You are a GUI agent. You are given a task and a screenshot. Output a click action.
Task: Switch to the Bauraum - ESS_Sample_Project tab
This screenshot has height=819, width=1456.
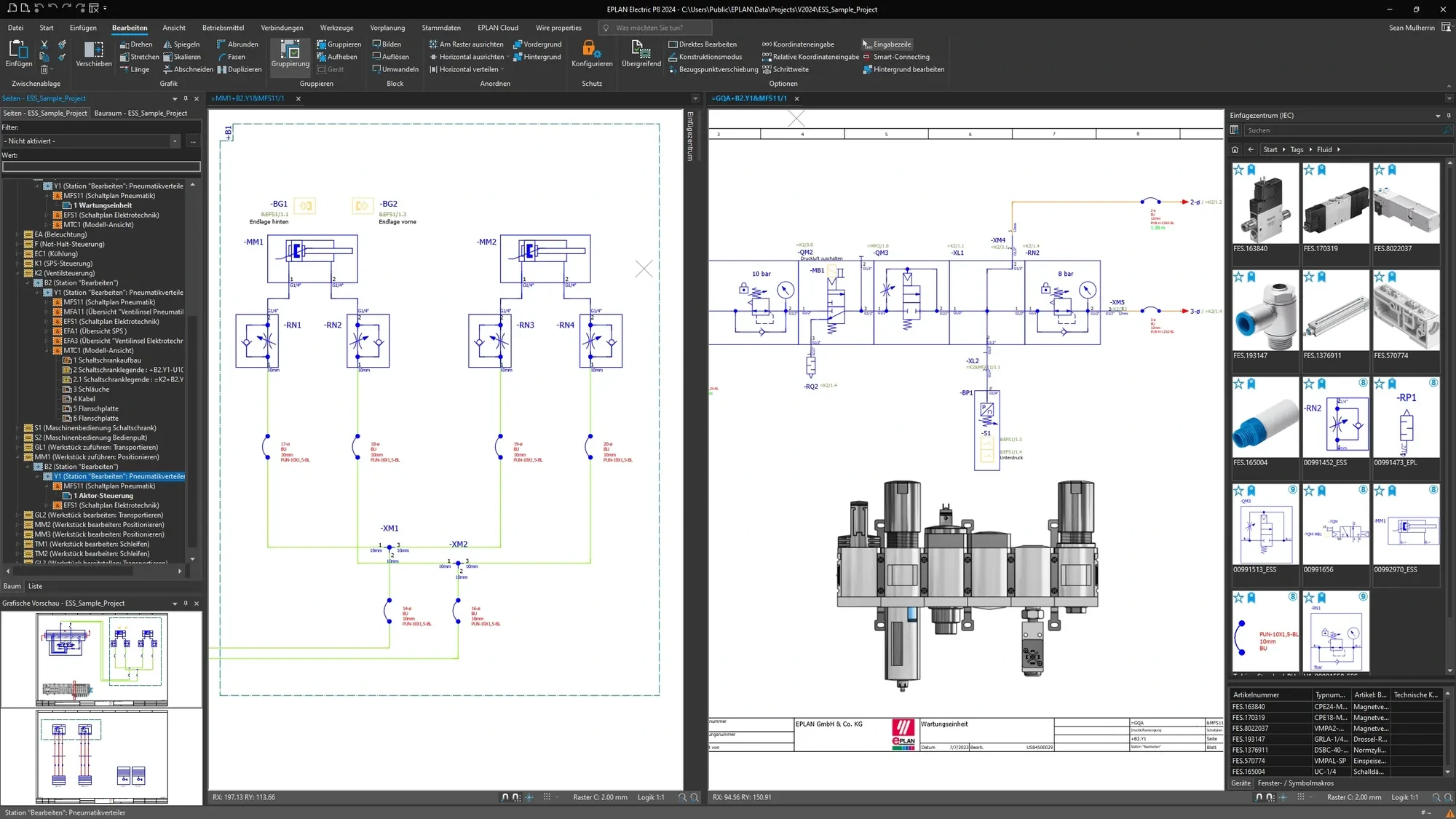click(x=141, y=114)
